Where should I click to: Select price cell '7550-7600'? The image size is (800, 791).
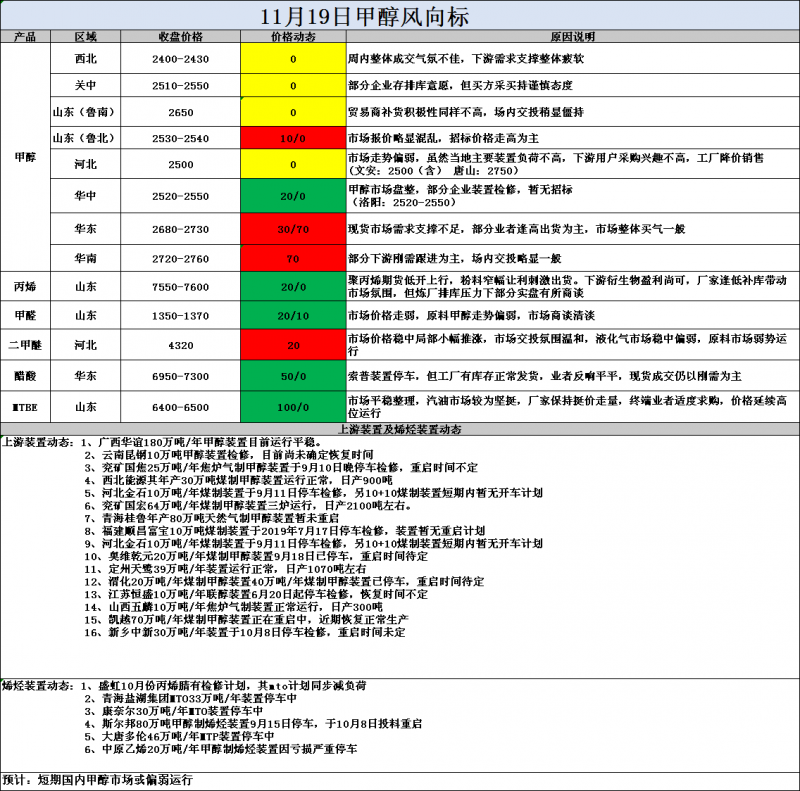click(x=181, y=286)
